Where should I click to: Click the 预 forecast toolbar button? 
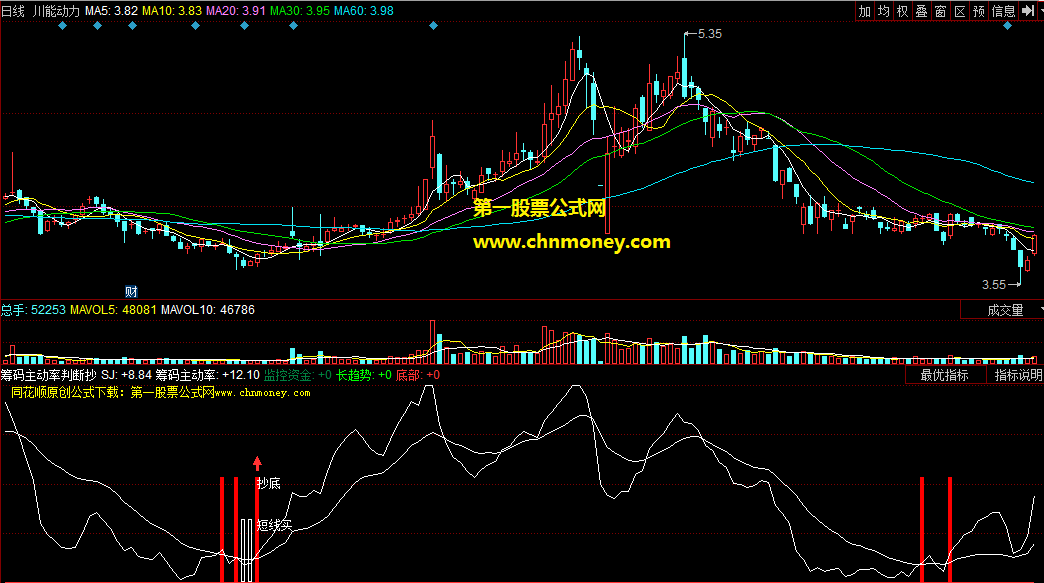979,11
